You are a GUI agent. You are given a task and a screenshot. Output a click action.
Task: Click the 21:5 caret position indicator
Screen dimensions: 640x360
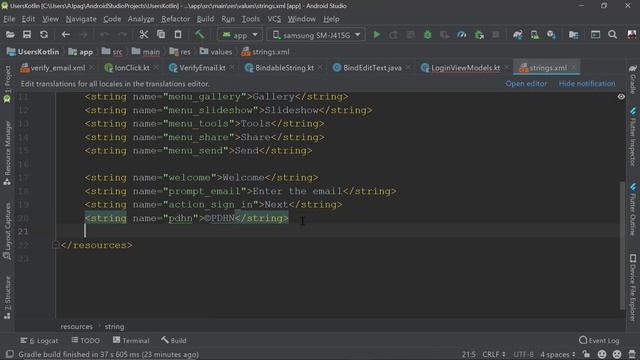(469, 354)
